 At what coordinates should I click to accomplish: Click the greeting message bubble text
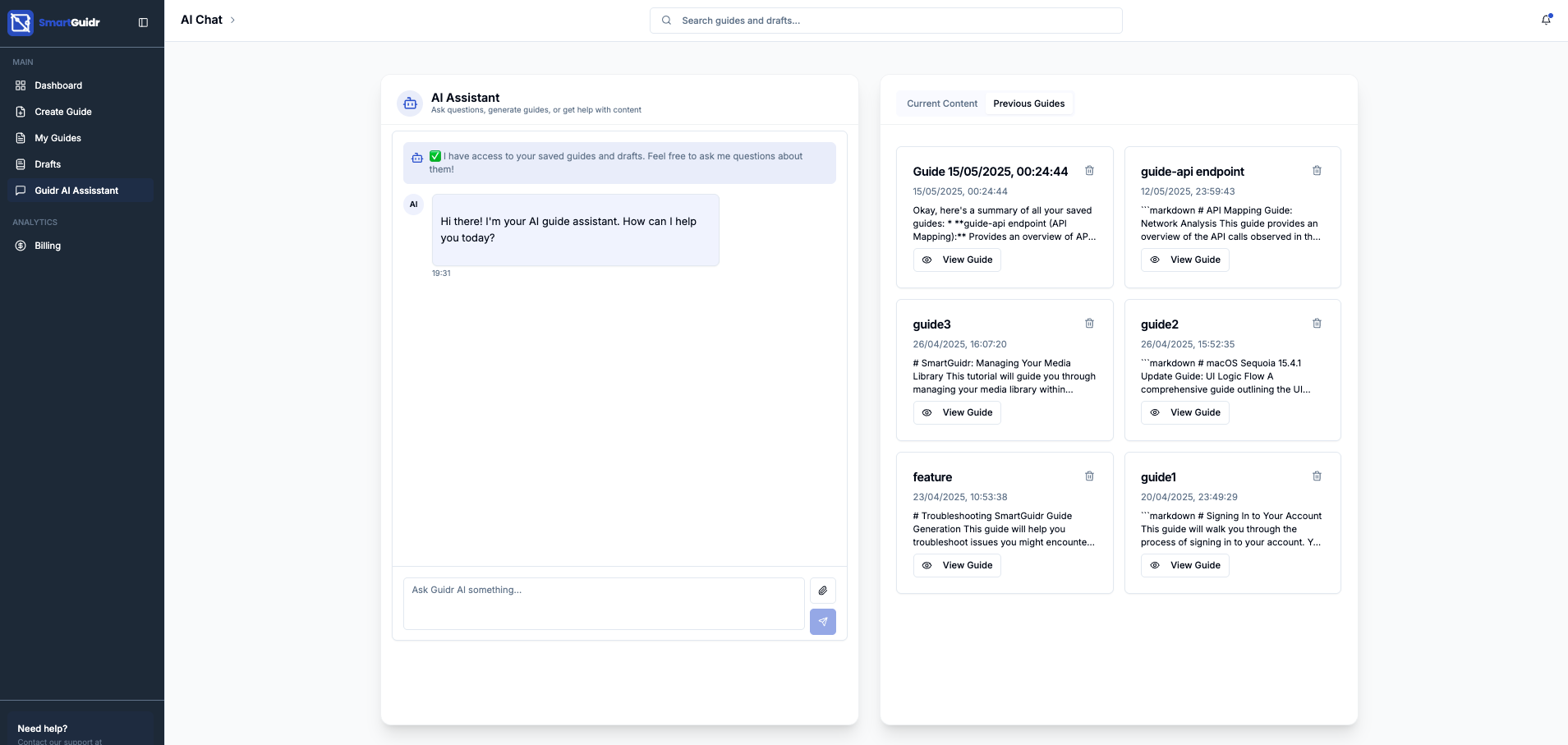coord(568,229)
